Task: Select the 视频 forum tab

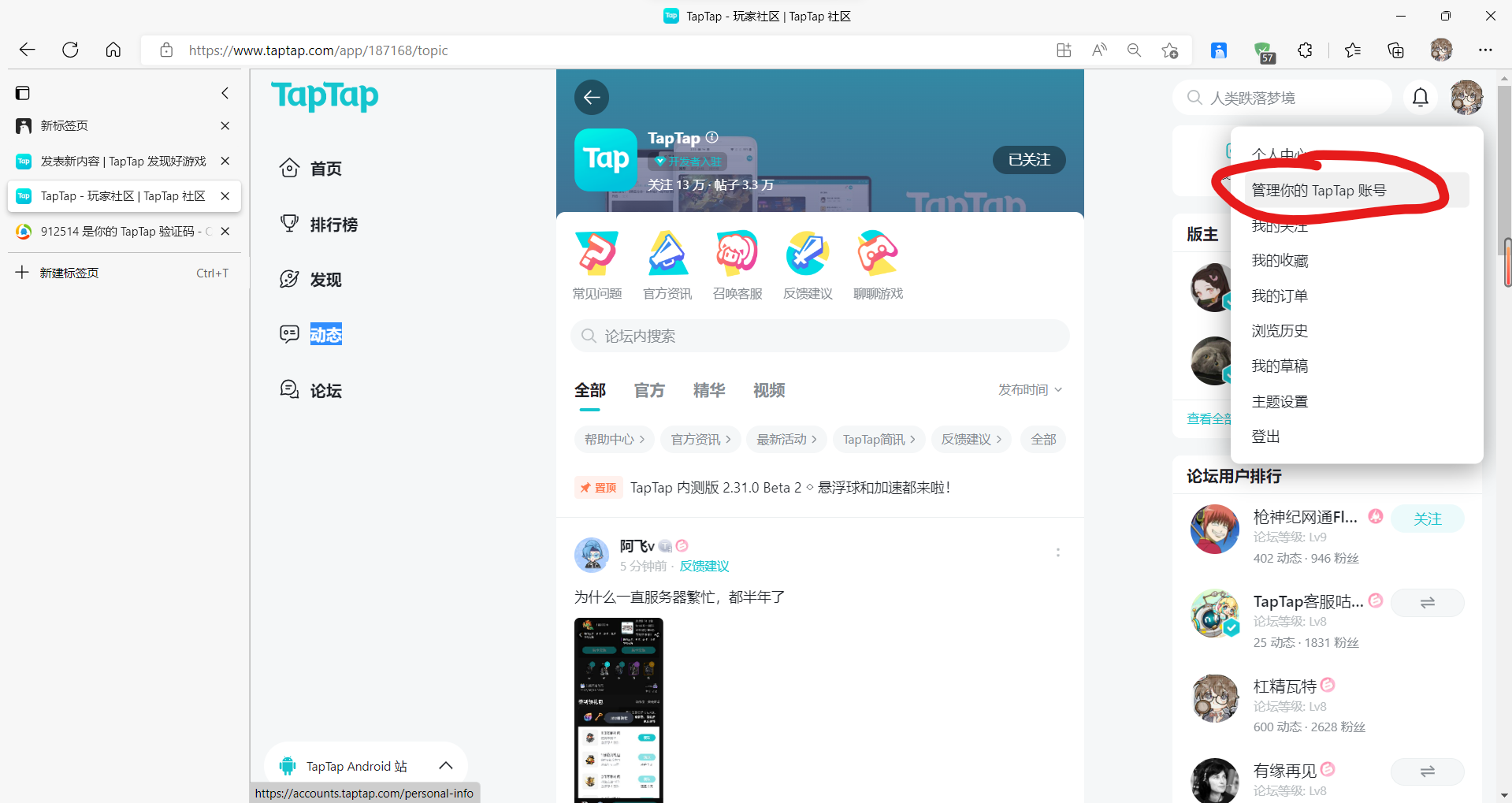Action: 769,391
